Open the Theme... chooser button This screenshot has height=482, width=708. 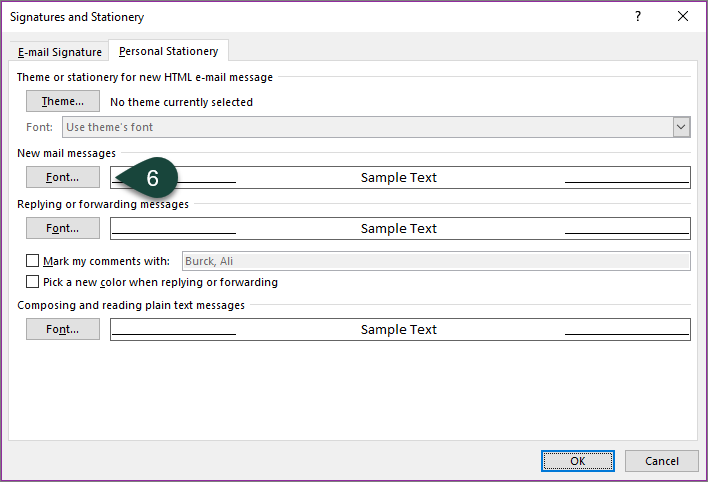coord(62,101)
